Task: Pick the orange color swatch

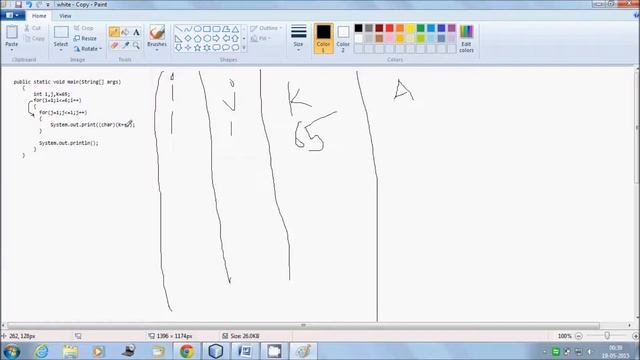Action: 400,28
